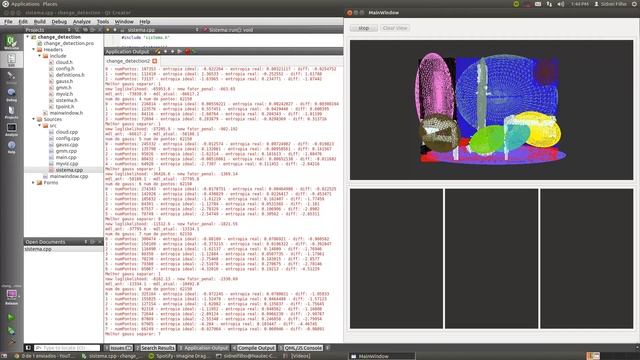Select sistema.cpp in Open Documents

(38, 249)
